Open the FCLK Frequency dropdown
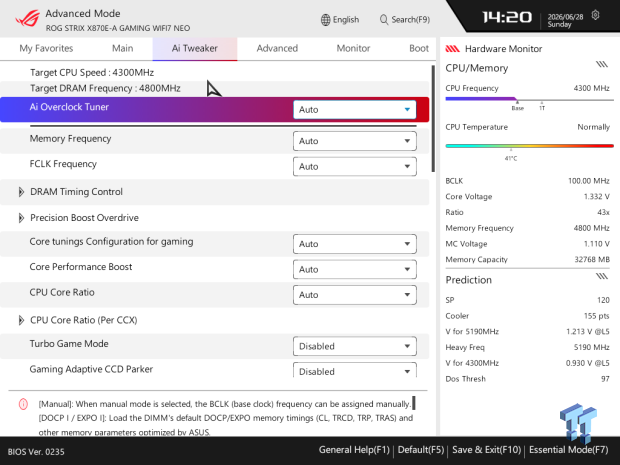Image resolution: width=620 pixels, height=465 pixels. click(x=355, y=166)
